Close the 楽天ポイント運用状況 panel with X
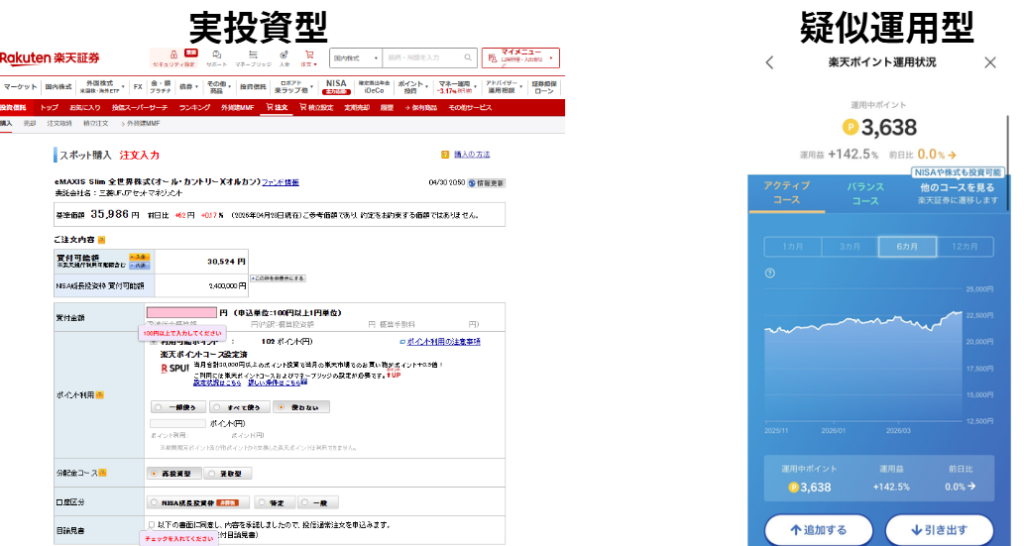Screen dimensions: 1024x546 [x=990, y=63]
